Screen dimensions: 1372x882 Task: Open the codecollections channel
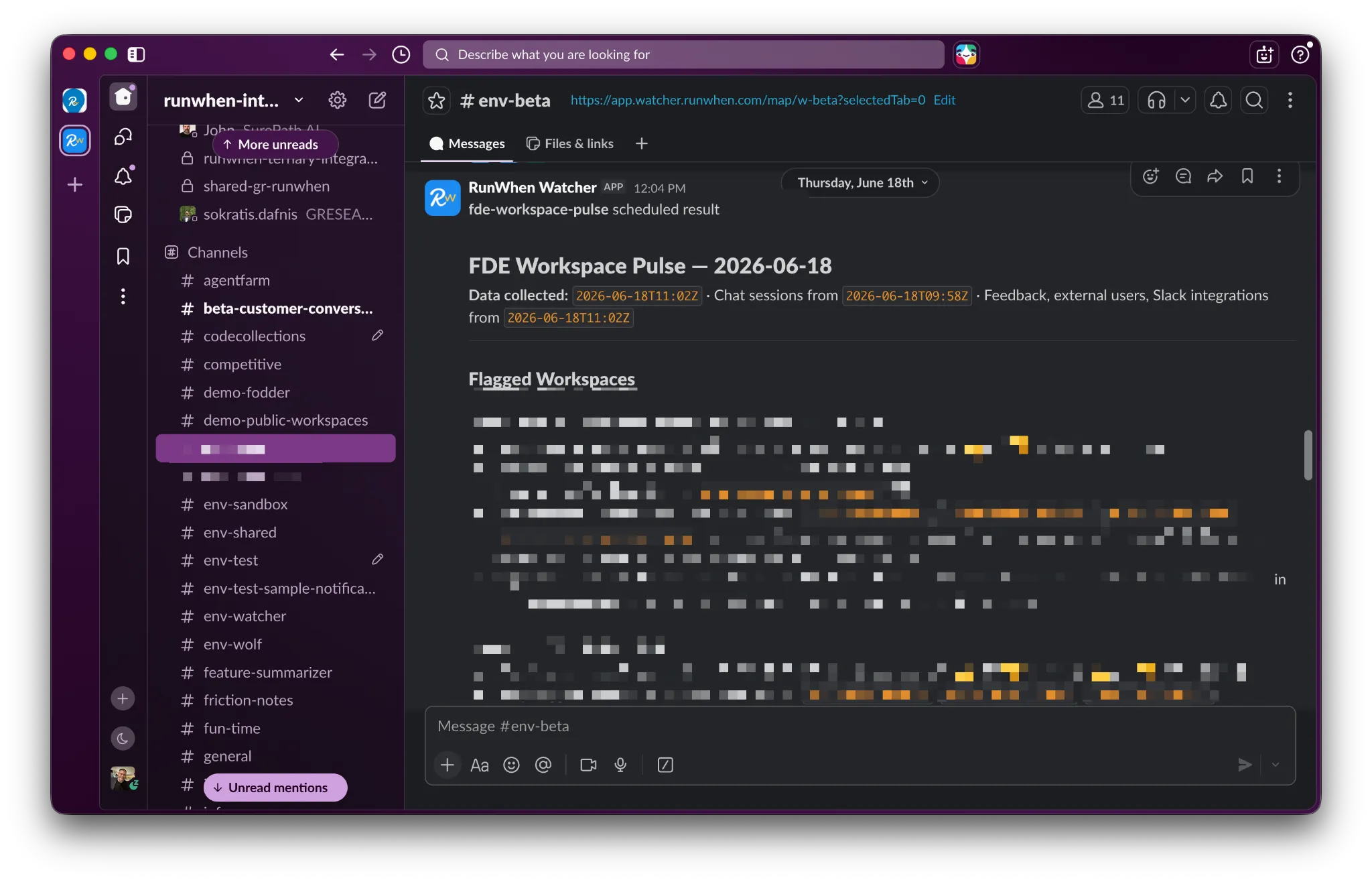[x=275, y=336]
